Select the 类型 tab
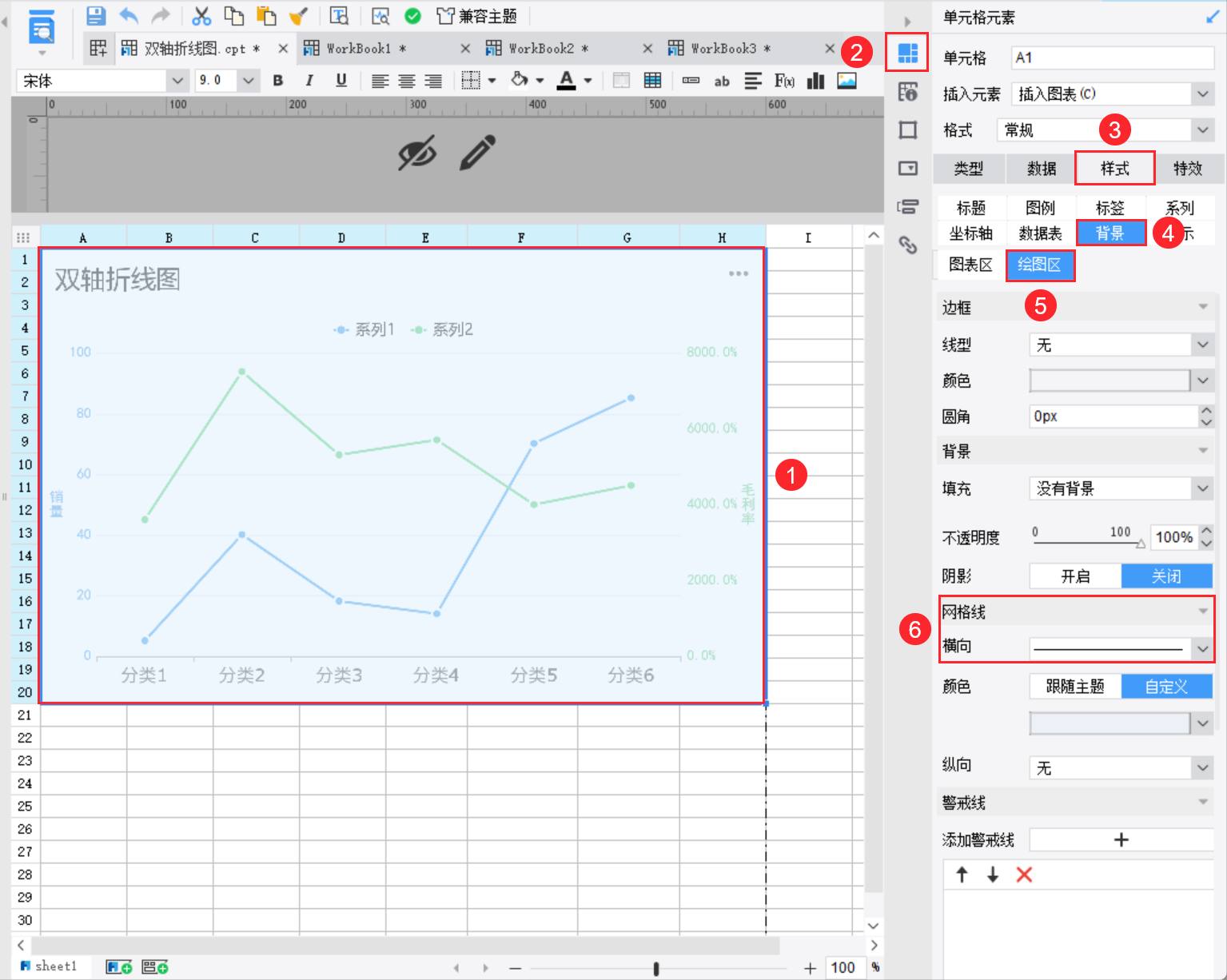This screenshot has height=980, width=1227. pyautogui.click(x=969, y=169)
